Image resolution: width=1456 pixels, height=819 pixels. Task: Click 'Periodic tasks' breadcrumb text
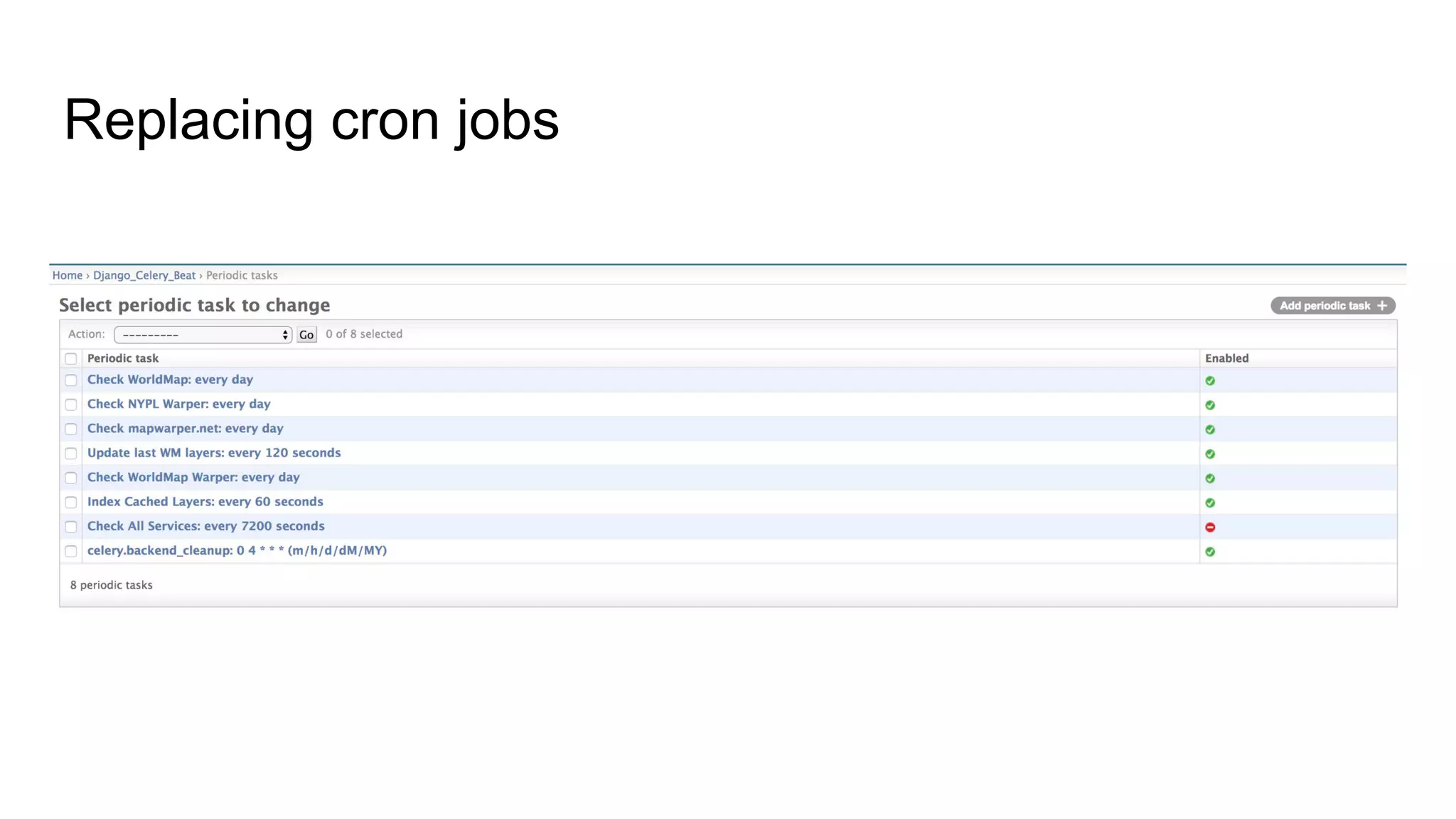click(x=242, y=275)
